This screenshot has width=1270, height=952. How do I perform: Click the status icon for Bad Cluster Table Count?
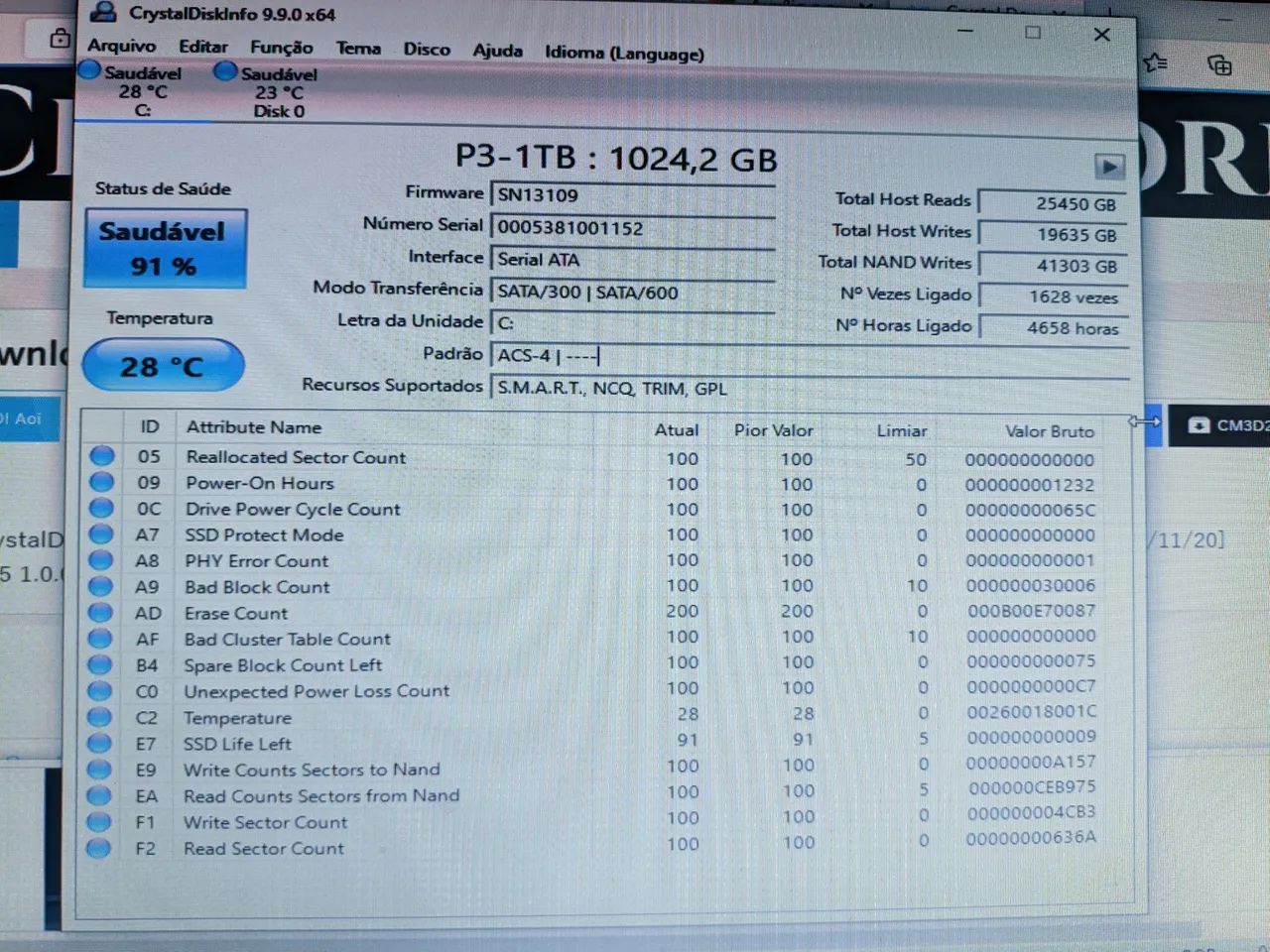[100, 638]
